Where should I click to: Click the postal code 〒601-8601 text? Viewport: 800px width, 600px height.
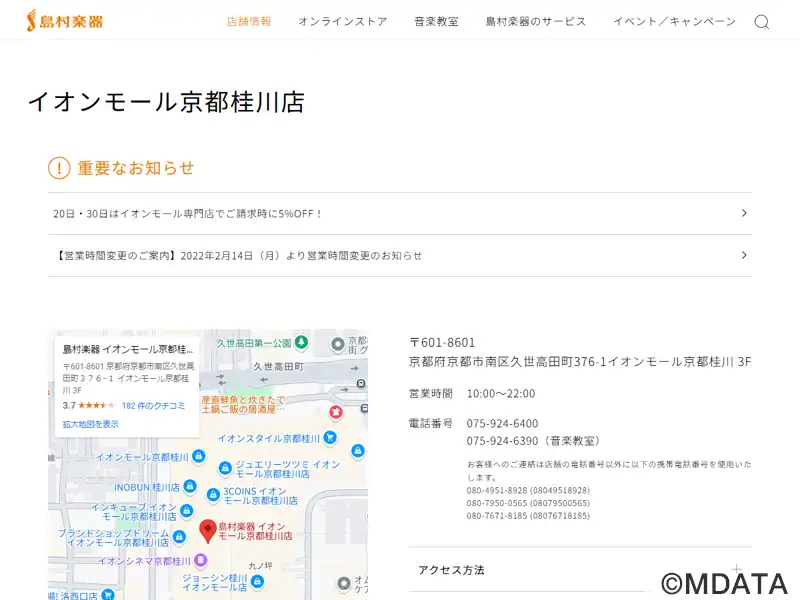click(x=442, y=342)
